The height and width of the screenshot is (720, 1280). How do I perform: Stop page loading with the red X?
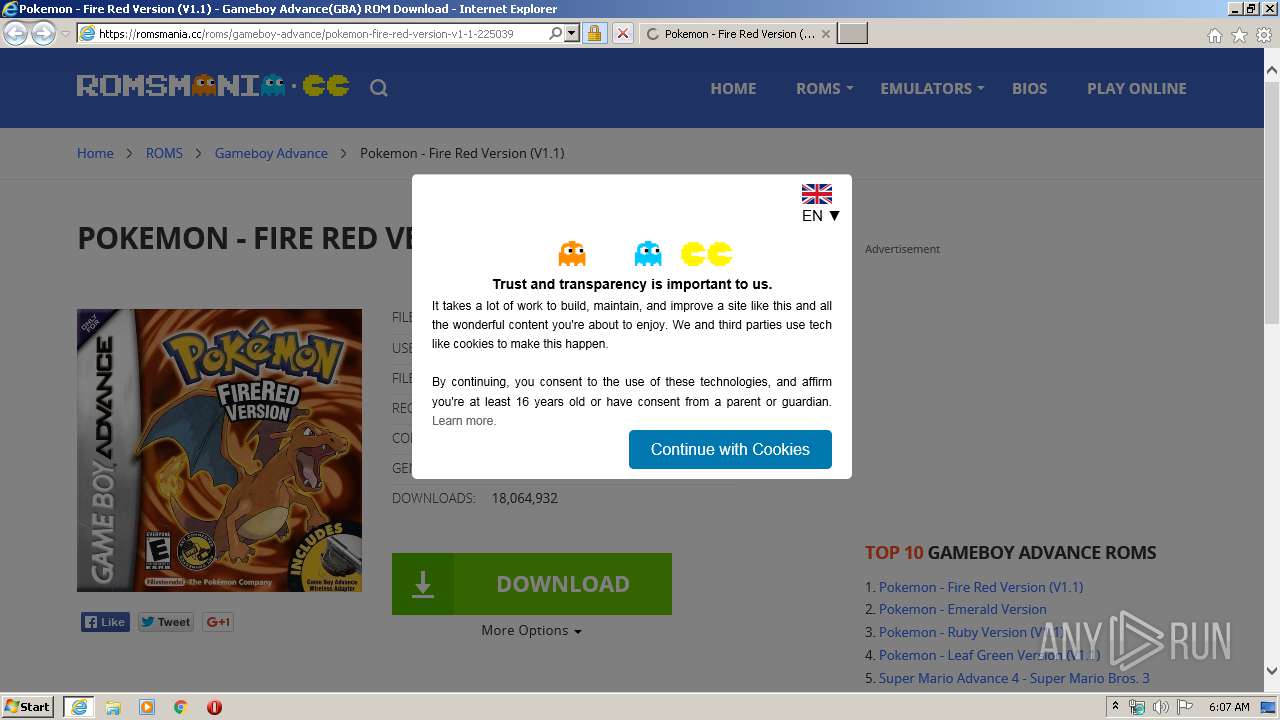pyautogui.click(x=622, y=33)
